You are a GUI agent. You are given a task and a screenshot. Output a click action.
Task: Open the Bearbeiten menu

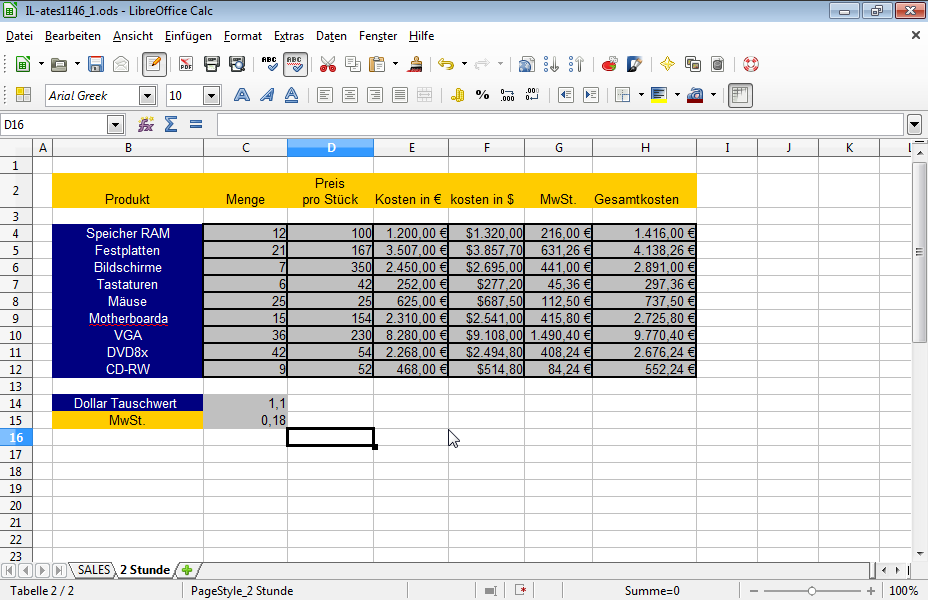pos(73,36)
